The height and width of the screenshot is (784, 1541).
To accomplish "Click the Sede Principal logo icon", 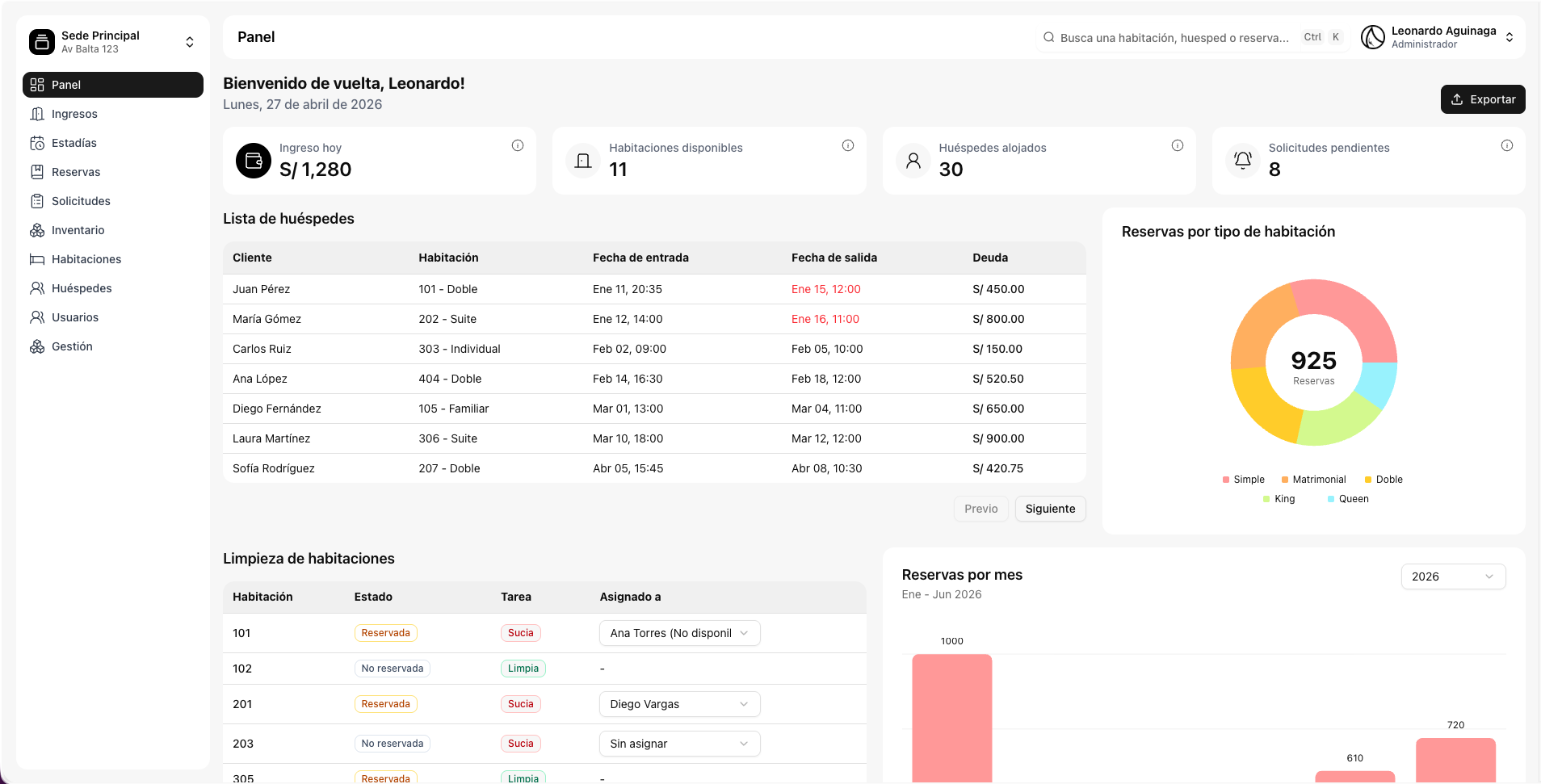I will click(x=42, y=42).
